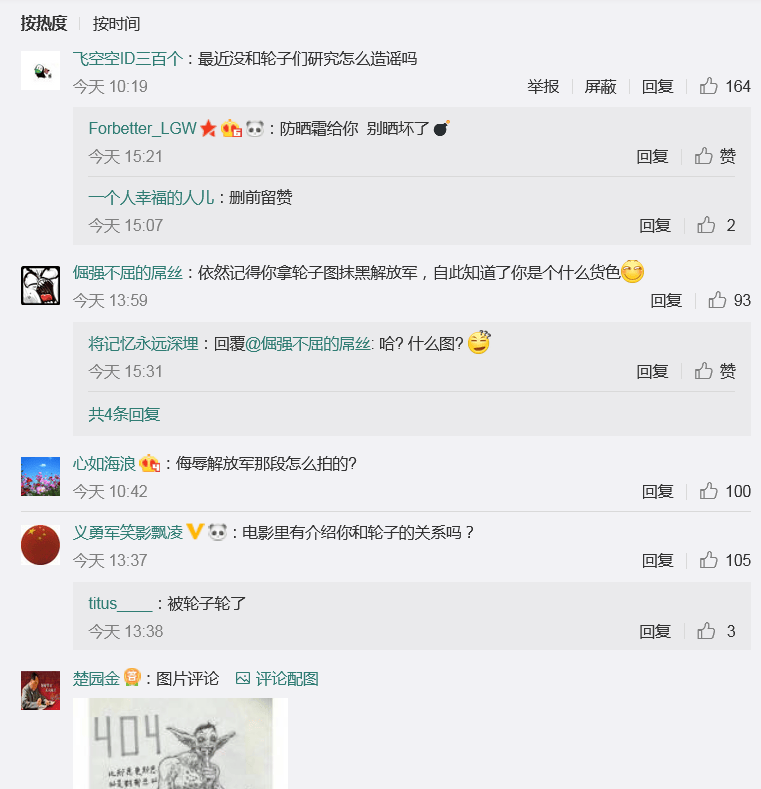
Task: Report the first comment via 举报
Action: coord(543,87)
